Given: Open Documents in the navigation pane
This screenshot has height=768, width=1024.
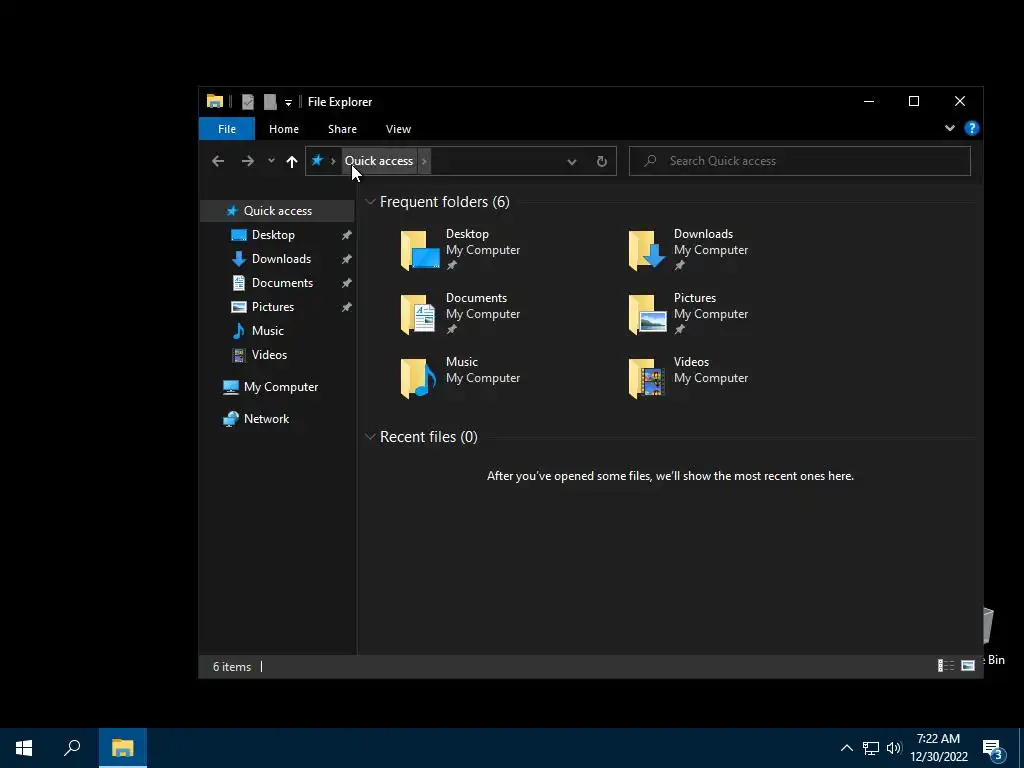Looking at the screenshot, I should [x=282, y=283].
